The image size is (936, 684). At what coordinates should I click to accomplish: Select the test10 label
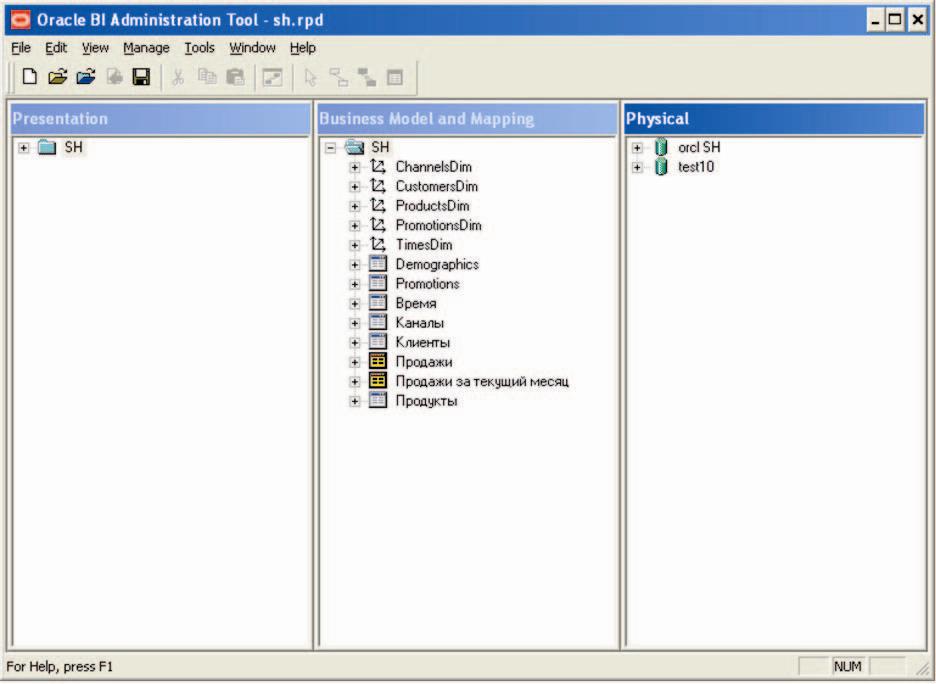tap(695, 167)
